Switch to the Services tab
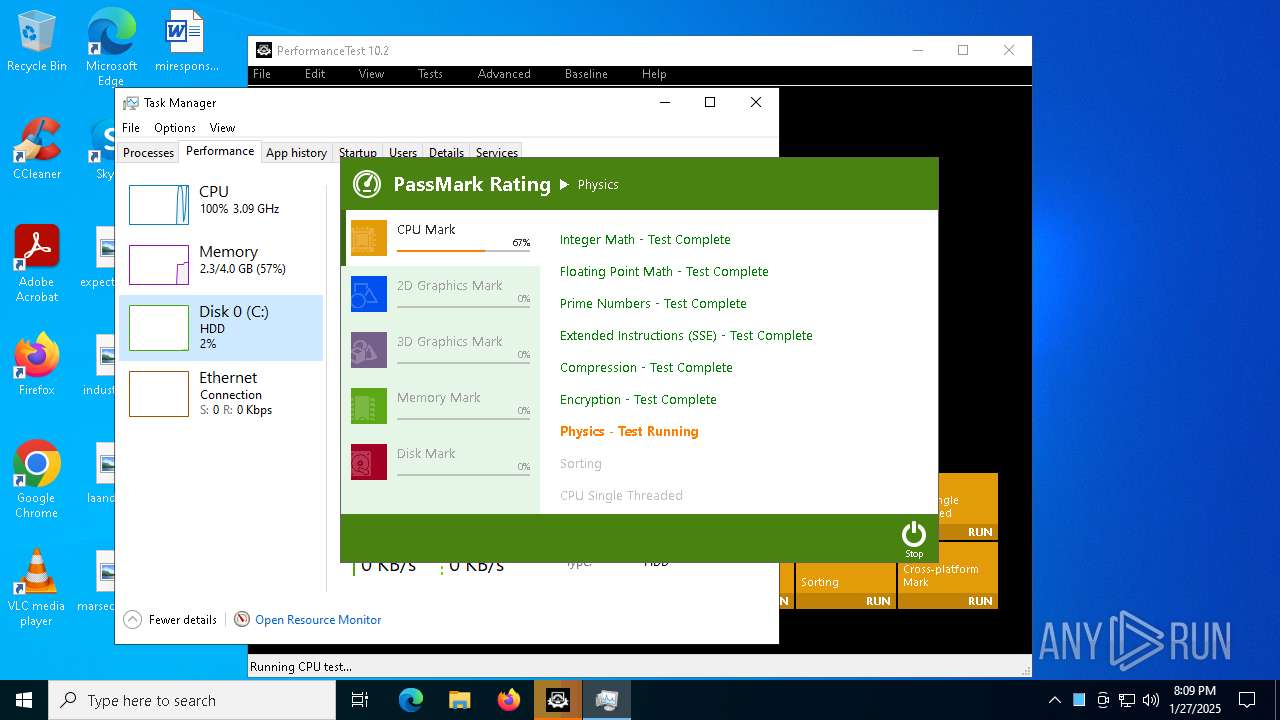Image resolution: width=1280 pixels, height=720 pixels. (x=497, y=153)
